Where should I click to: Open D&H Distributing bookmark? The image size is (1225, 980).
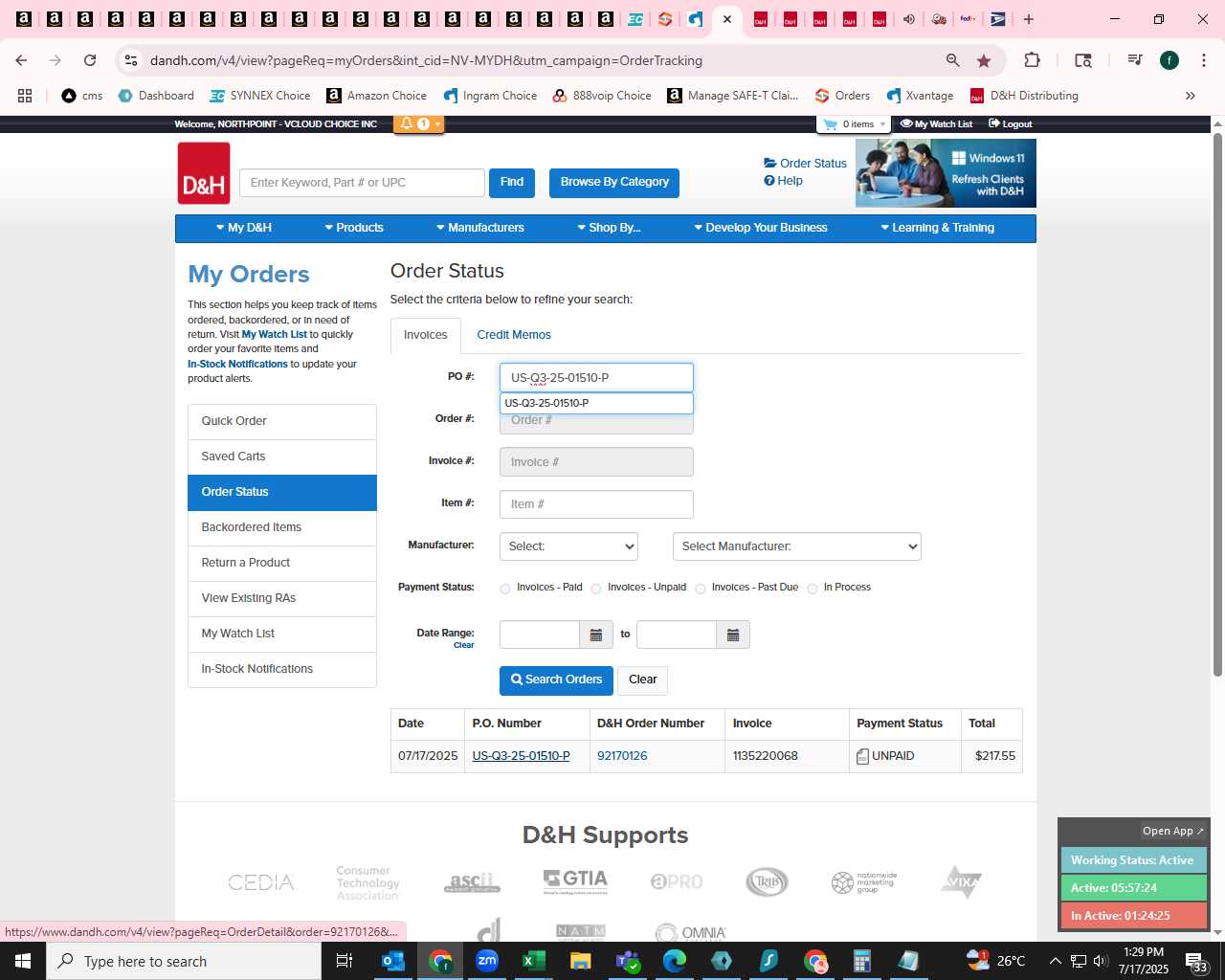[x=1024, y=96]
